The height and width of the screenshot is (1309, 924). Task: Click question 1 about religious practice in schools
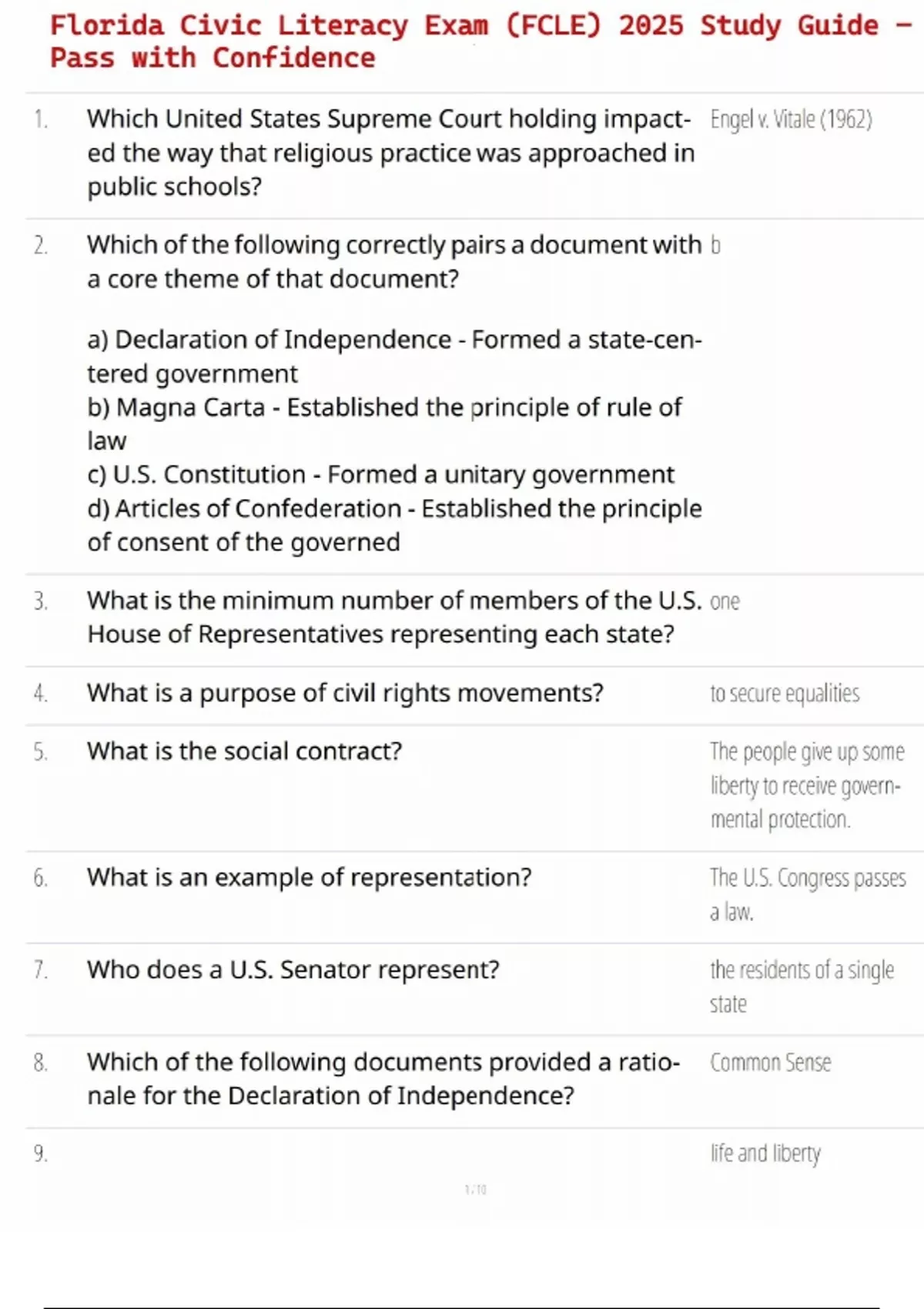[390, 152]
